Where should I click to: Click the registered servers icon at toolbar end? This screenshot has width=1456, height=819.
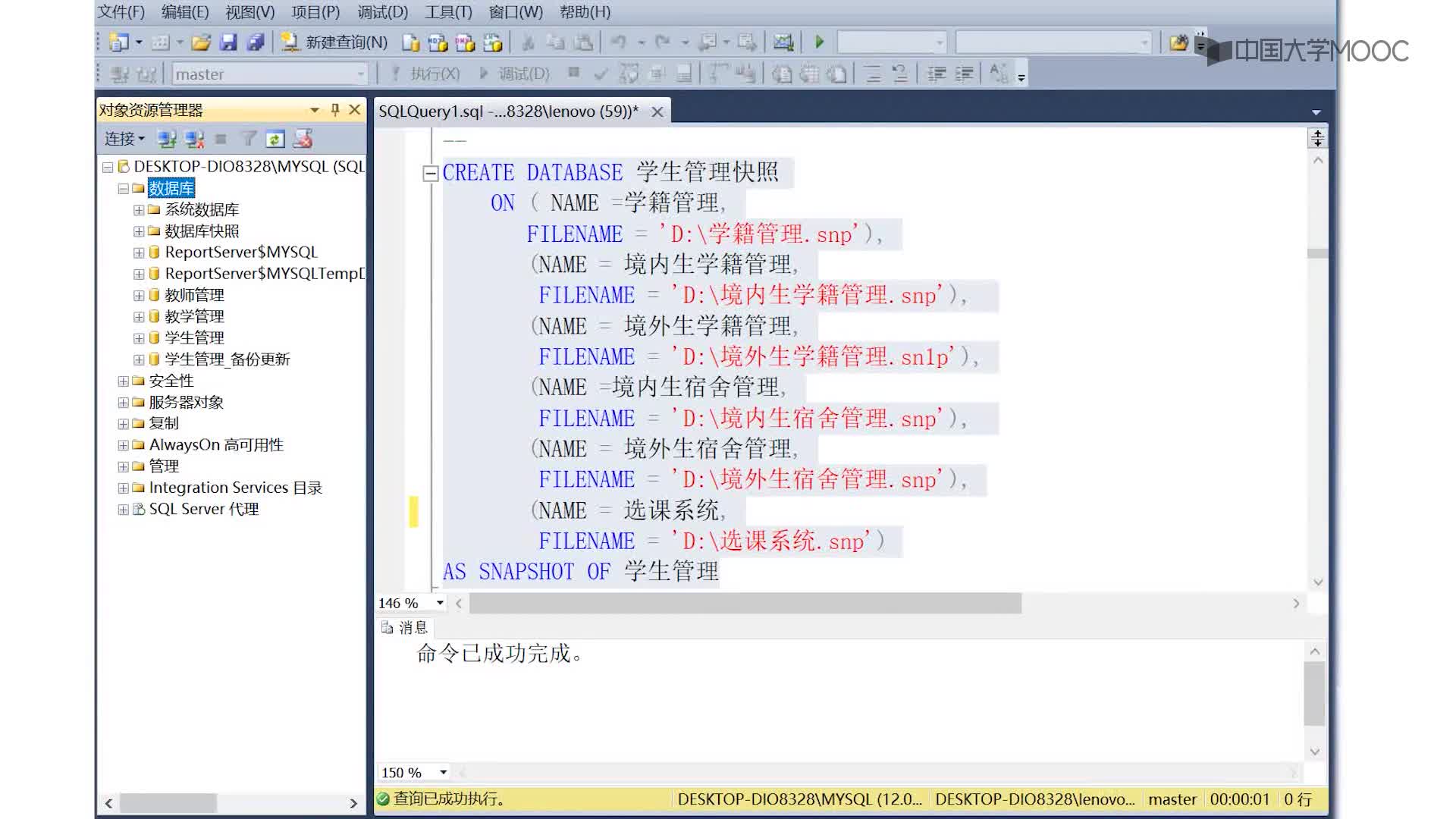pyautogui.click(x=1178, y=42)
